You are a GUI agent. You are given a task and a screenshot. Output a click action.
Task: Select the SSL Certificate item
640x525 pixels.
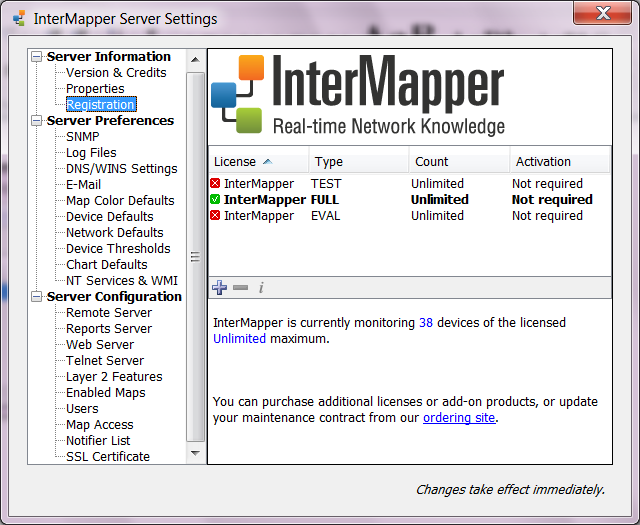107,457
